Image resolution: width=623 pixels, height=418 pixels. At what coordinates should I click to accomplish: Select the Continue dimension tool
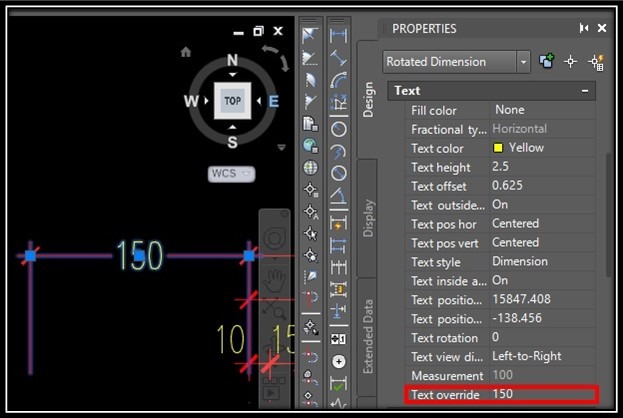pyautogui.click(x=338, y=267)
